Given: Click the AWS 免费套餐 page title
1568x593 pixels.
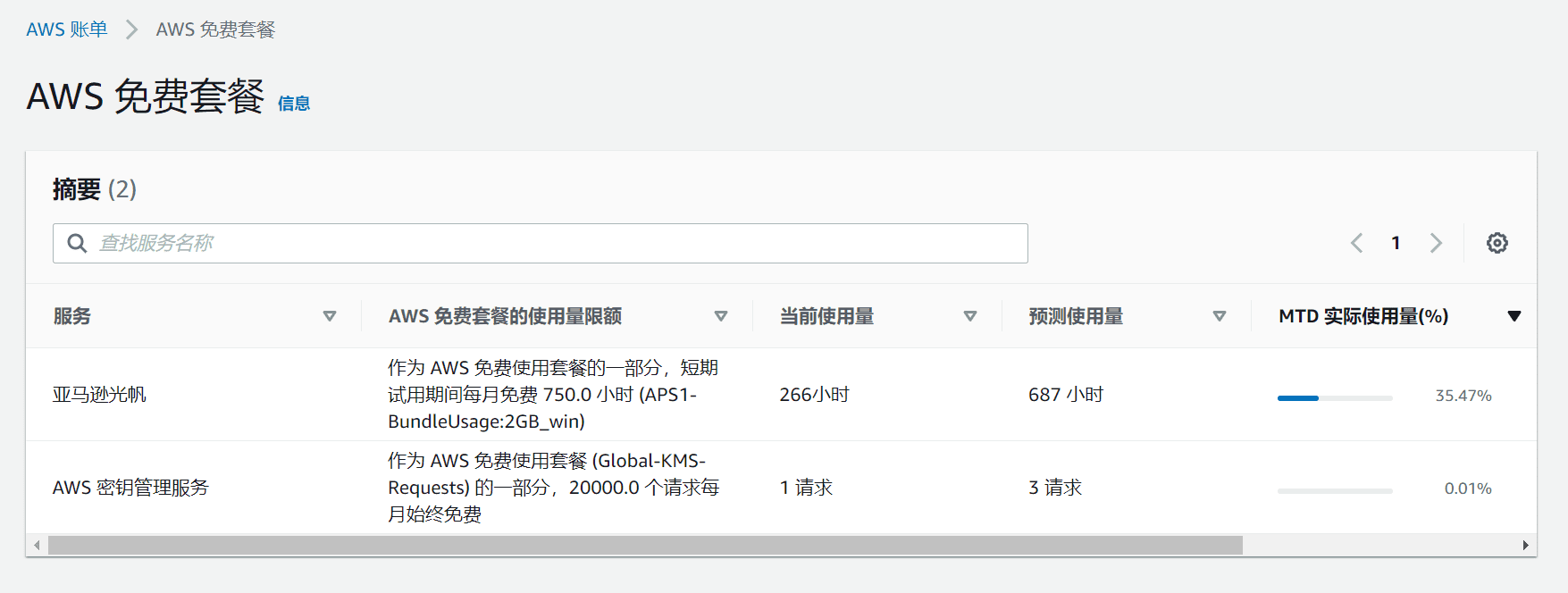Looking at the screenshot, I should tap(146, 96).
